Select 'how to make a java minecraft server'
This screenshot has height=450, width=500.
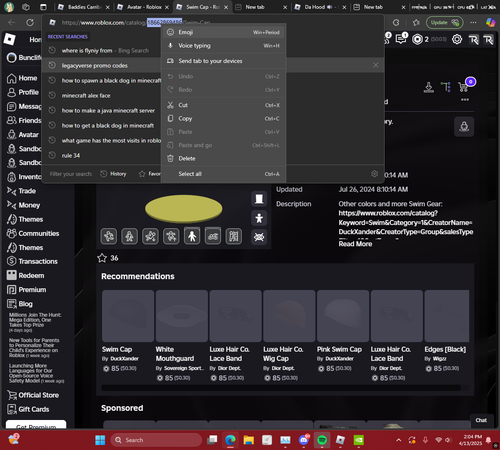[108, 111]
